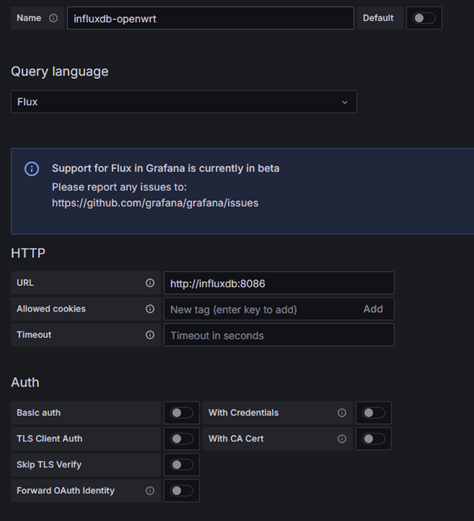Enable the Basic auth switch
The width and height of the screenshot is (474, 521).
click(182, 413)
